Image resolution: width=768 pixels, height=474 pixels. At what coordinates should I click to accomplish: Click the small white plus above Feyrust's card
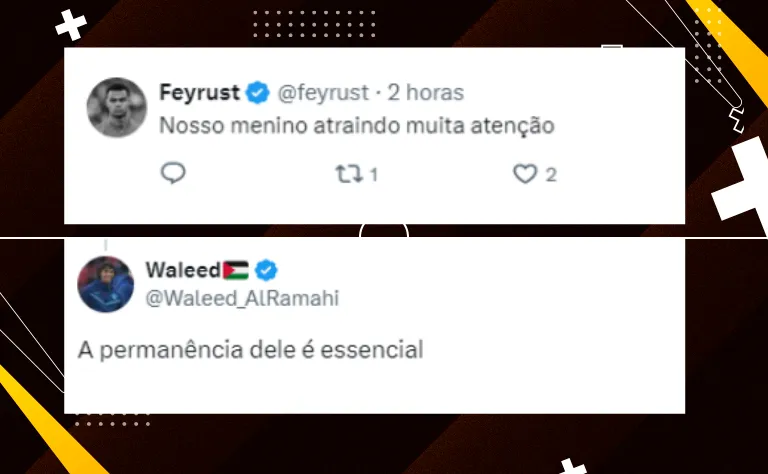tap(71, 24)
